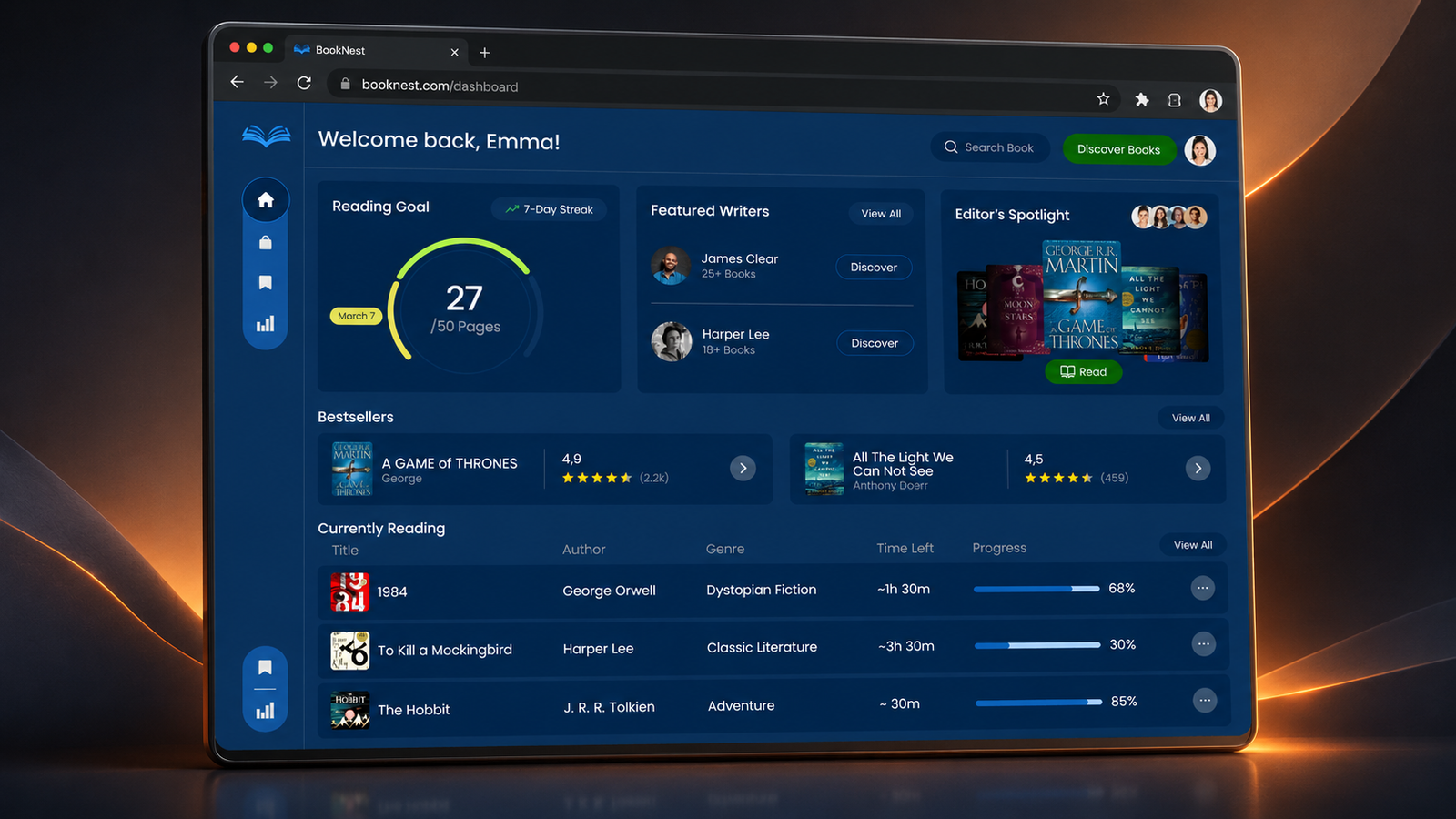Click the Discover button for Harper Lee
The height and width of the screenshot is (819, 1456).
tap(875, 343)
